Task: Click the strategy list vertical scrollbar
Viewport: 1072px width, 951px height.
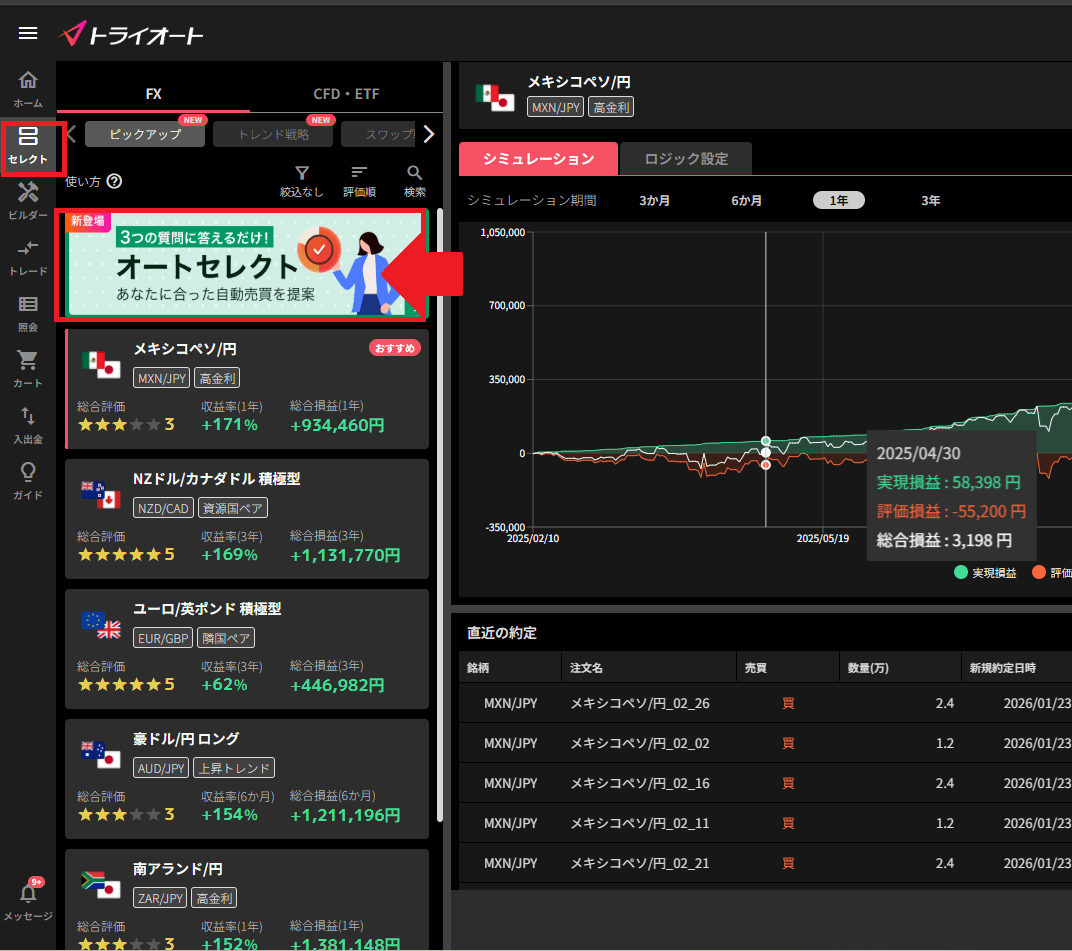Action: point(440,500)
